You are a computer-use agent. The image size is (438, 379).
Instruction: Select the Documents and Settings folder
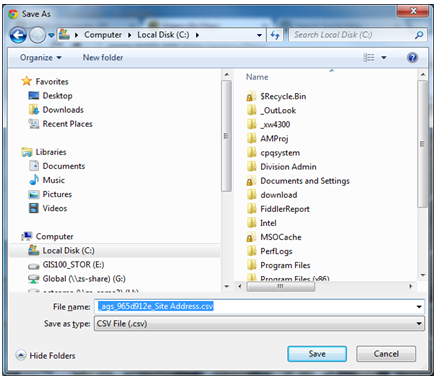pos(305,181)
